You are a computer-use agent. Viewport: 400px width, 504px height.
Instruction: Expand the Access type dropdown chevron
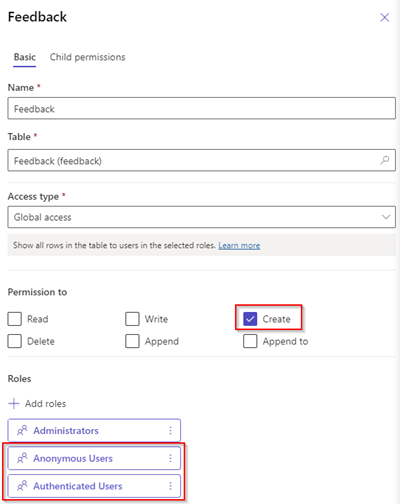click(386, 217)
